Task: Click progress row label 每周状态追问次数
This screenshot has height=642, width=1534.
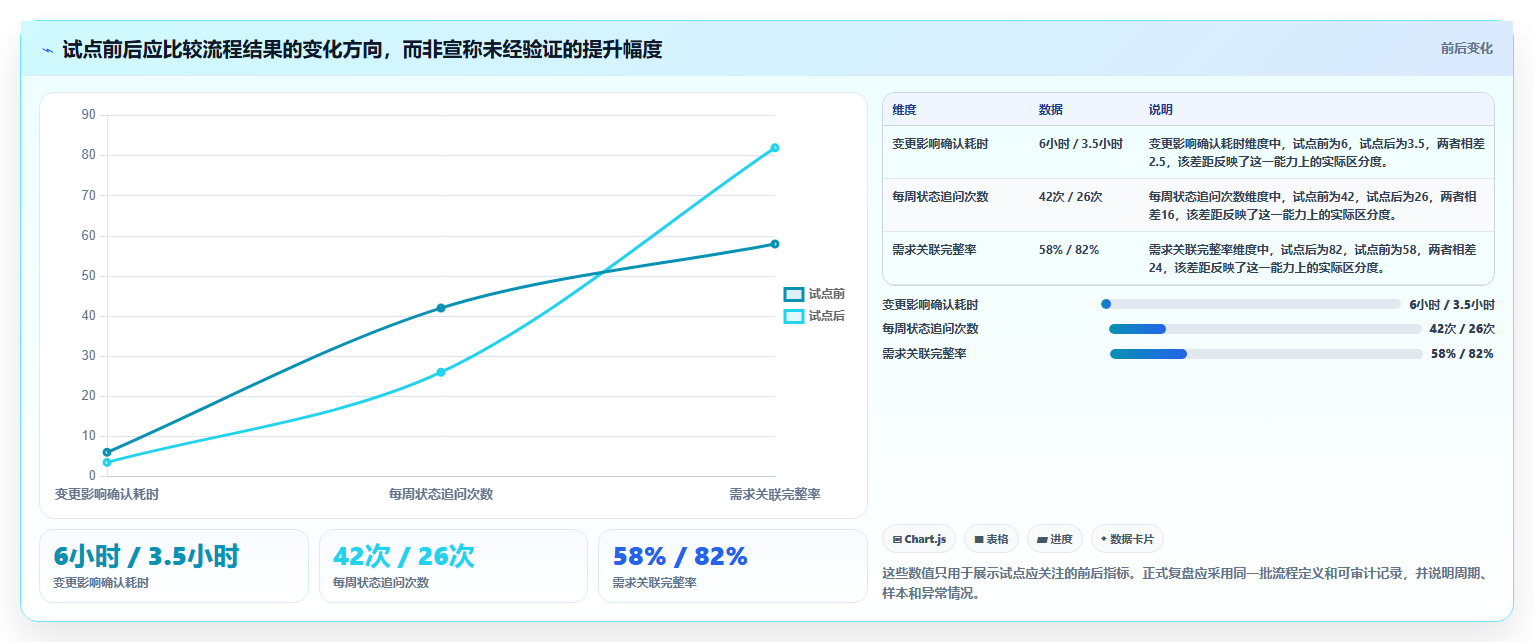Action: pos(930,329)
